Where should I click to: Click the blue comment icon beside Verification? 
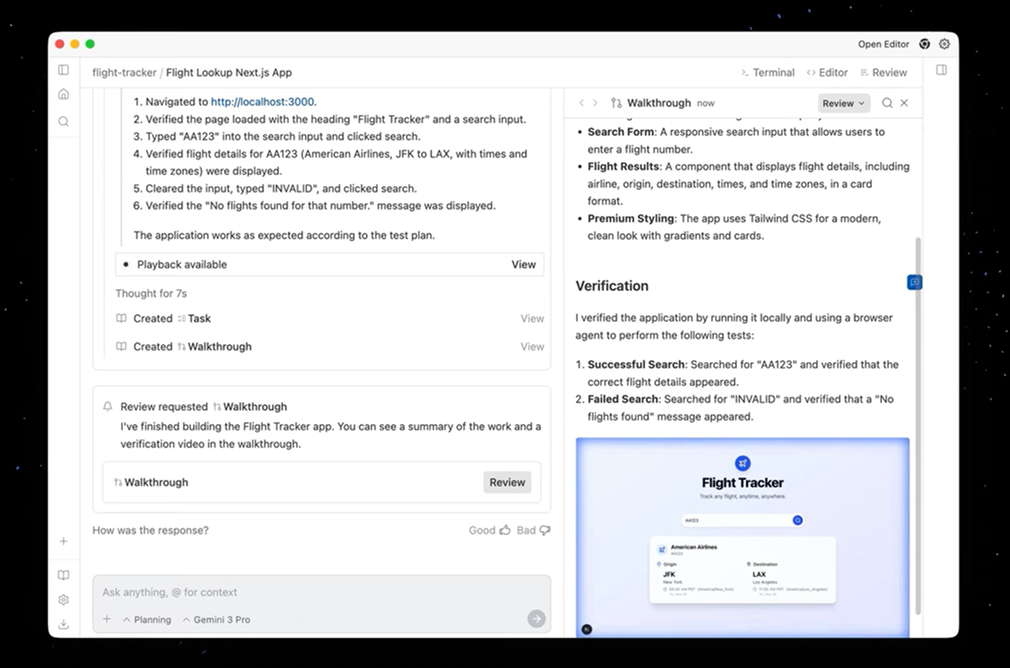click(x=914, y=283)
